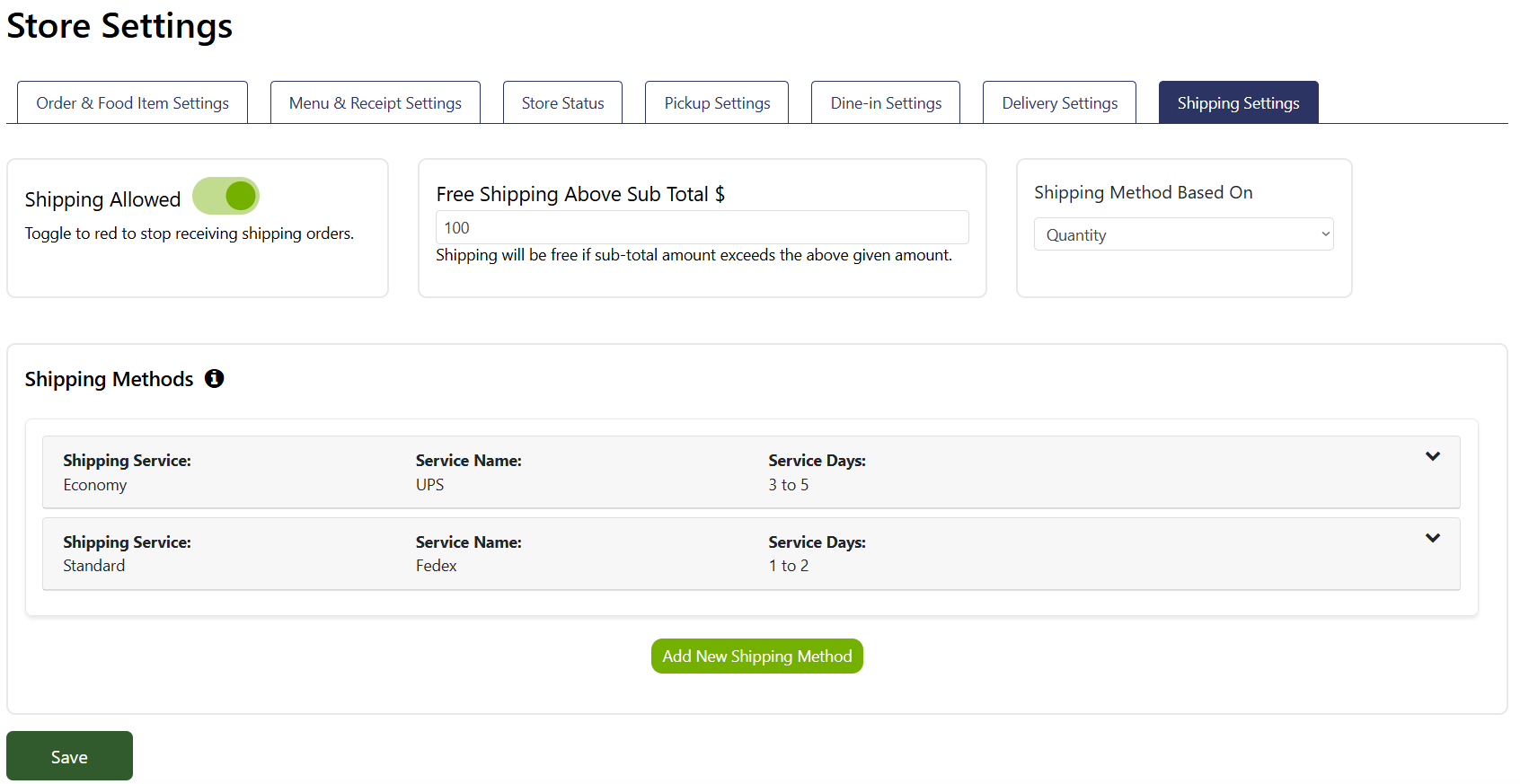Switch to the Delivery Settings tab
1520x784 pixels.
tap(1059, 103)
